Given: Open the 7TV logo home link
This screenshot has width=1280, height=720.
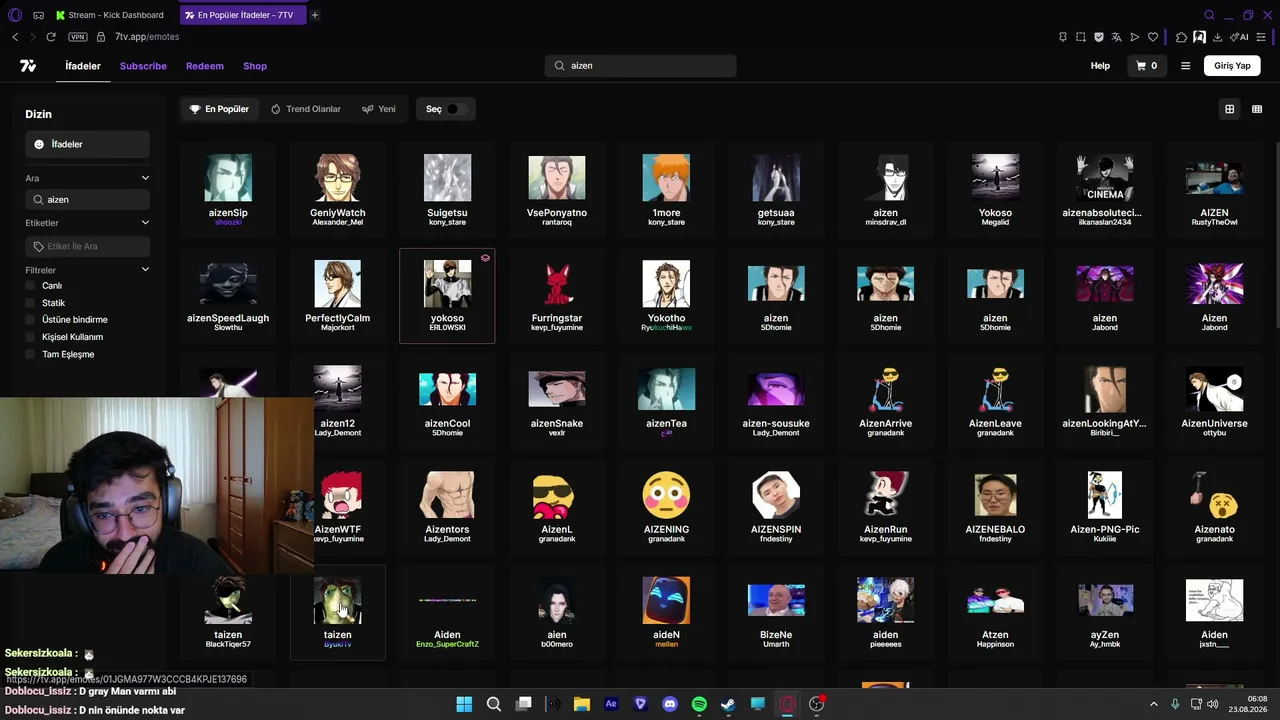Looking at the screenshot, I should click(x=28, y=66).
